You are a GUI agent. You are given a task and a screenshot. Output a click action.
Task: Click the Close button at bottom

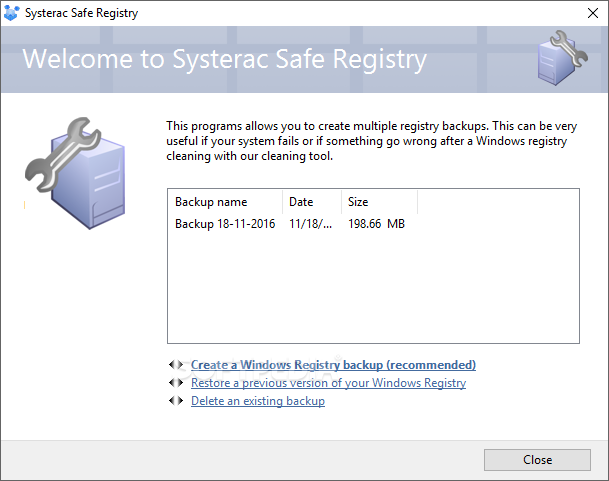tap(537, 460)
